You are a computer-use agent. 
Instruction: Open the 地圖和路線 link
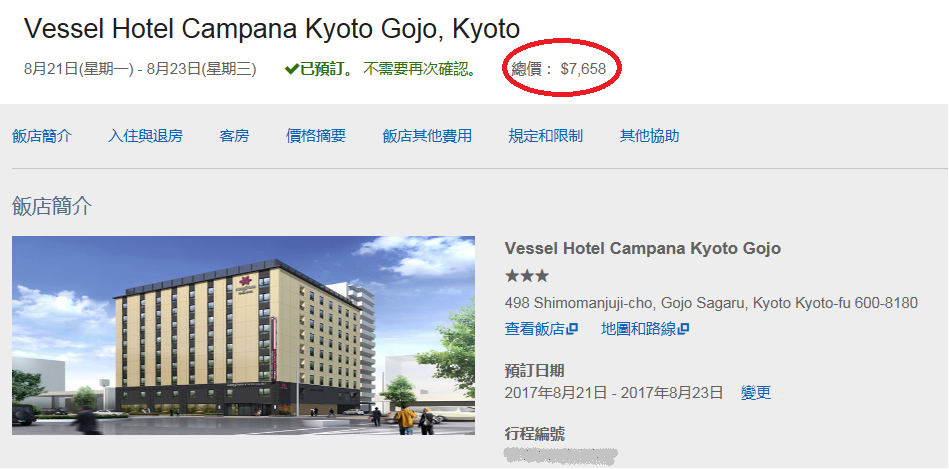click(x=639, y=329)
